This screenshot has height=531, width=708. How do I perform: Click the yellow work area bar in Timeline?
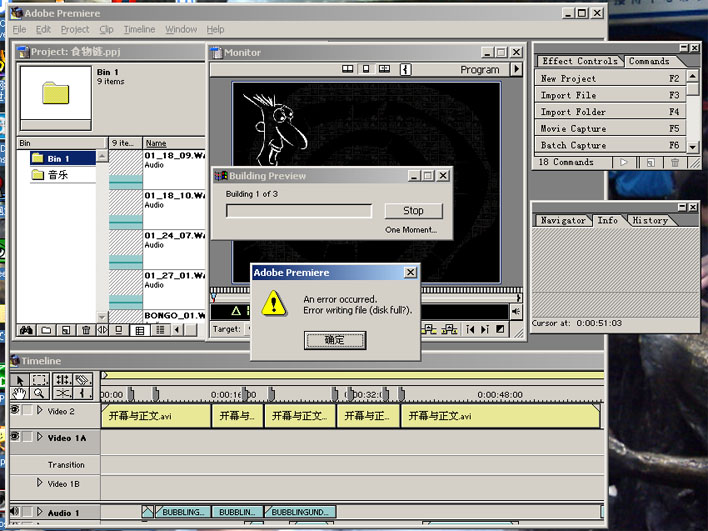[x=352, y=375]
